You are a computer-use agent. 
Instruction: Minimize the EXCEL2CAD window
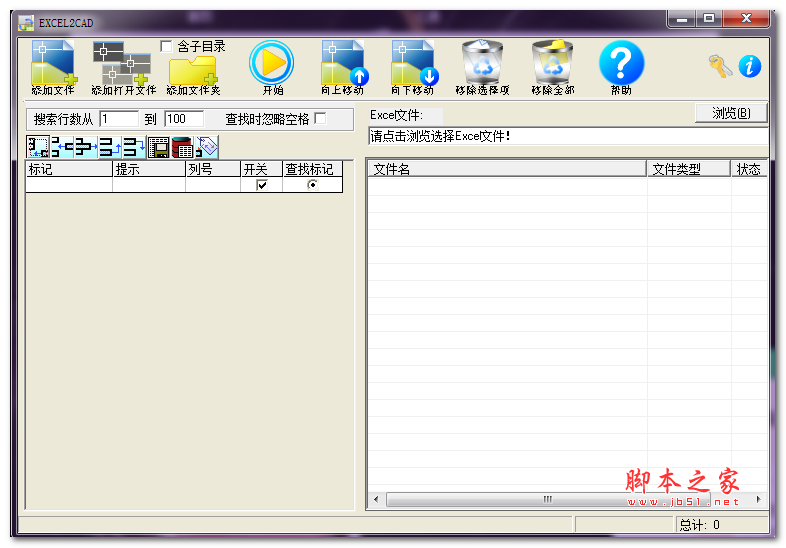(x=681, y=19)
